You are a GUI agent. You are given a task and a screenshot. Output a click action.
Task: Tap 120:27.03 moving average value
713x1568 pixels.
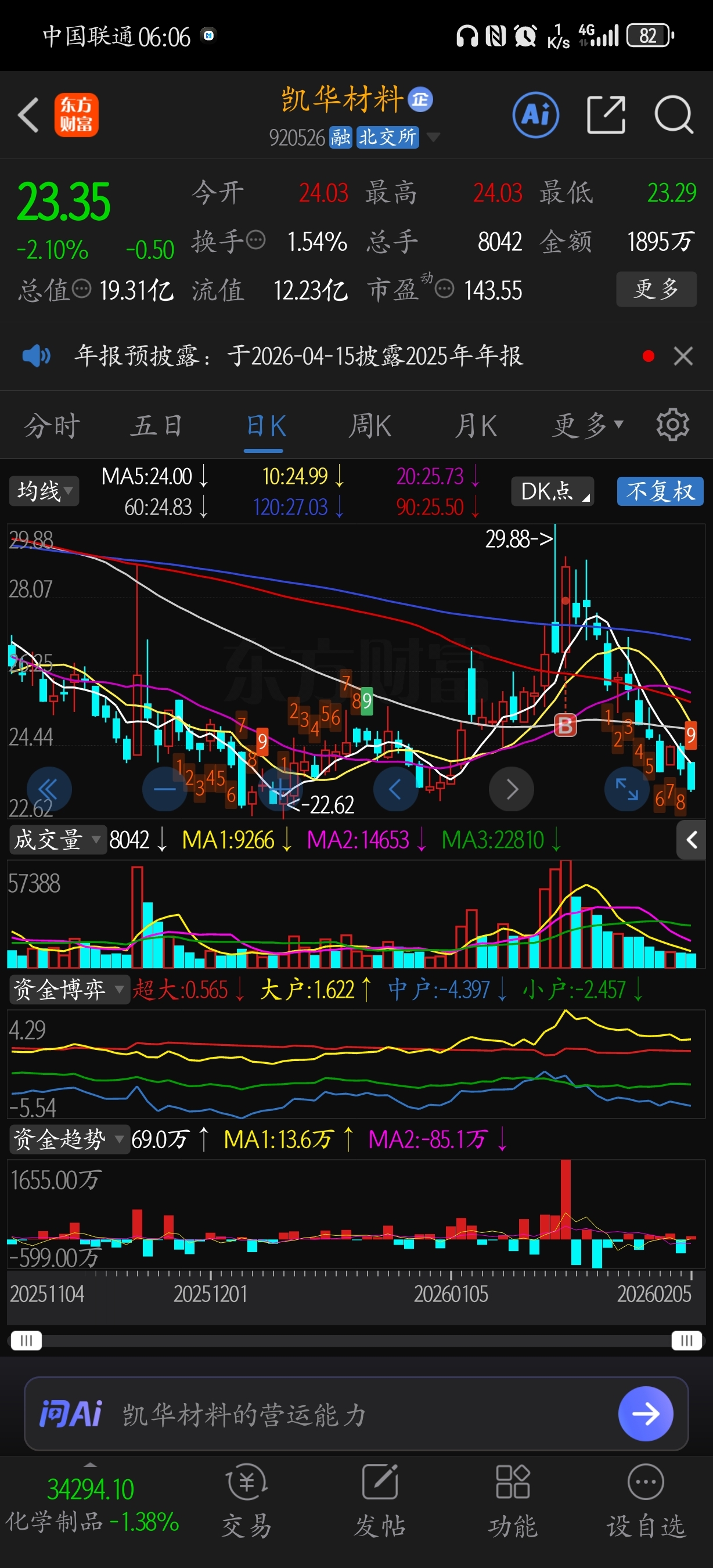click(298, 507)
